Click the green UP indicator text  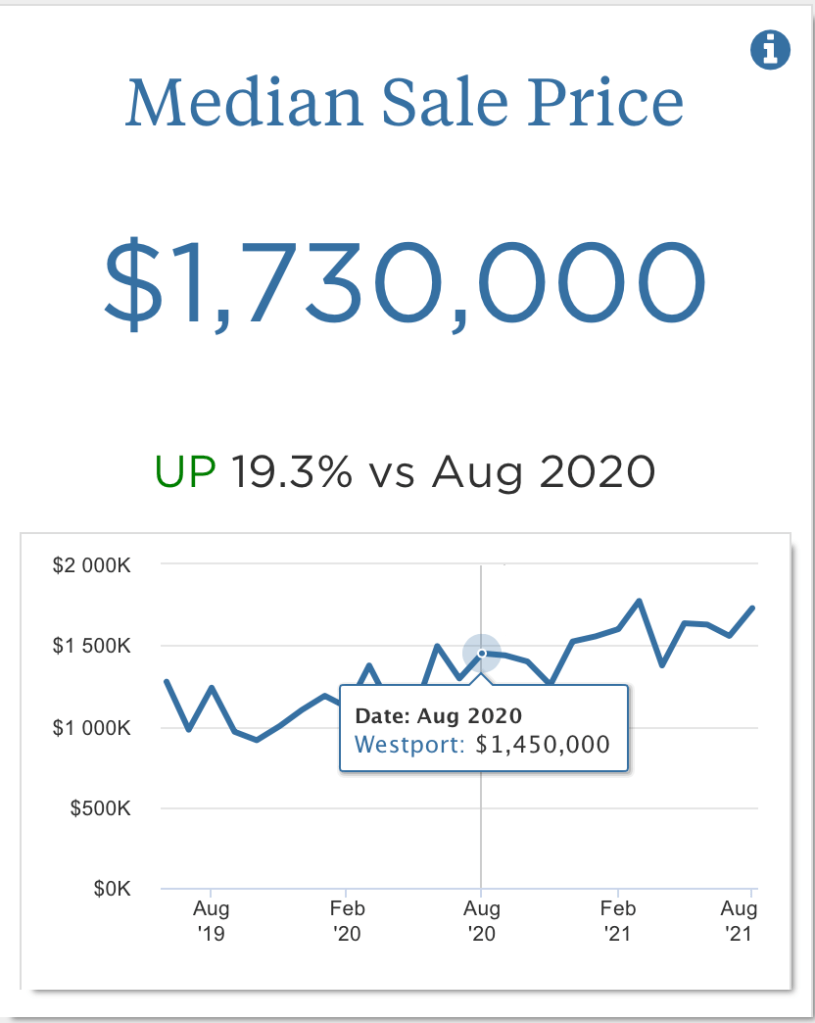click(x=185, y=470)
